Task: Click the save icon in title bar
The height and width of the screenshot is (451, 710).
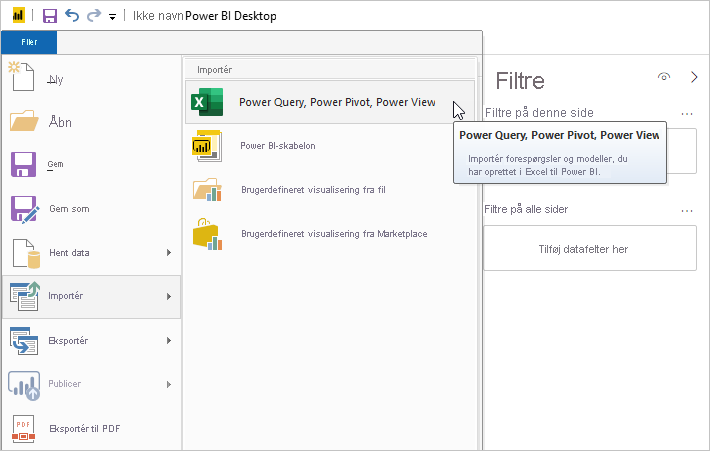Action: coord(47,16)
